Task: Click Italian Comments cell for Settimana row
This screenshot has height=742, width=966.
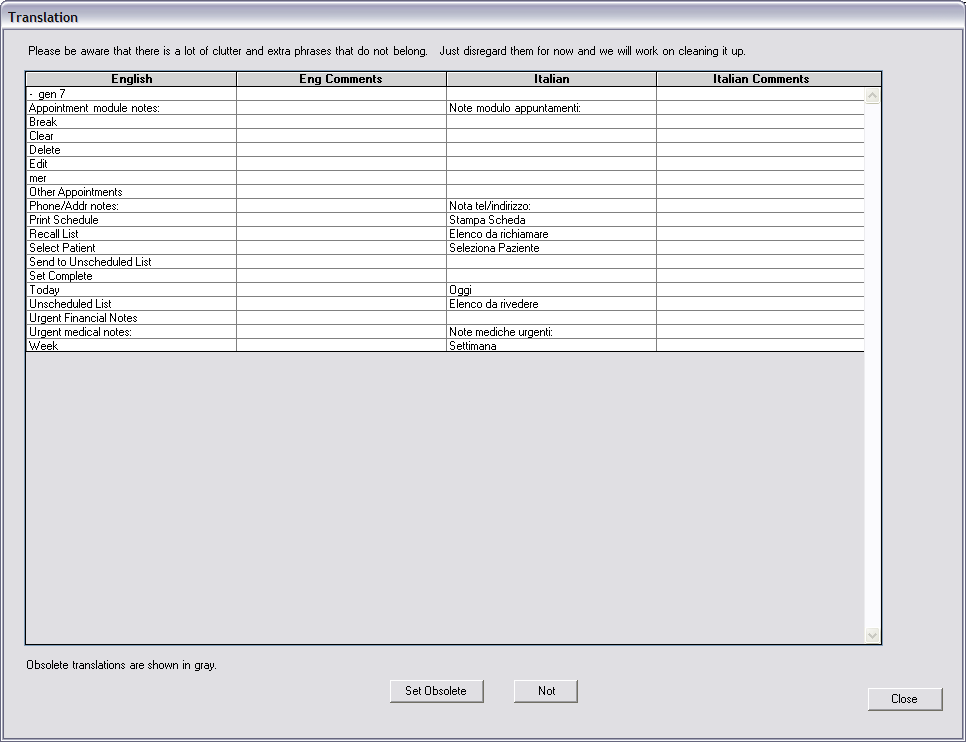Action: [761, 346]
